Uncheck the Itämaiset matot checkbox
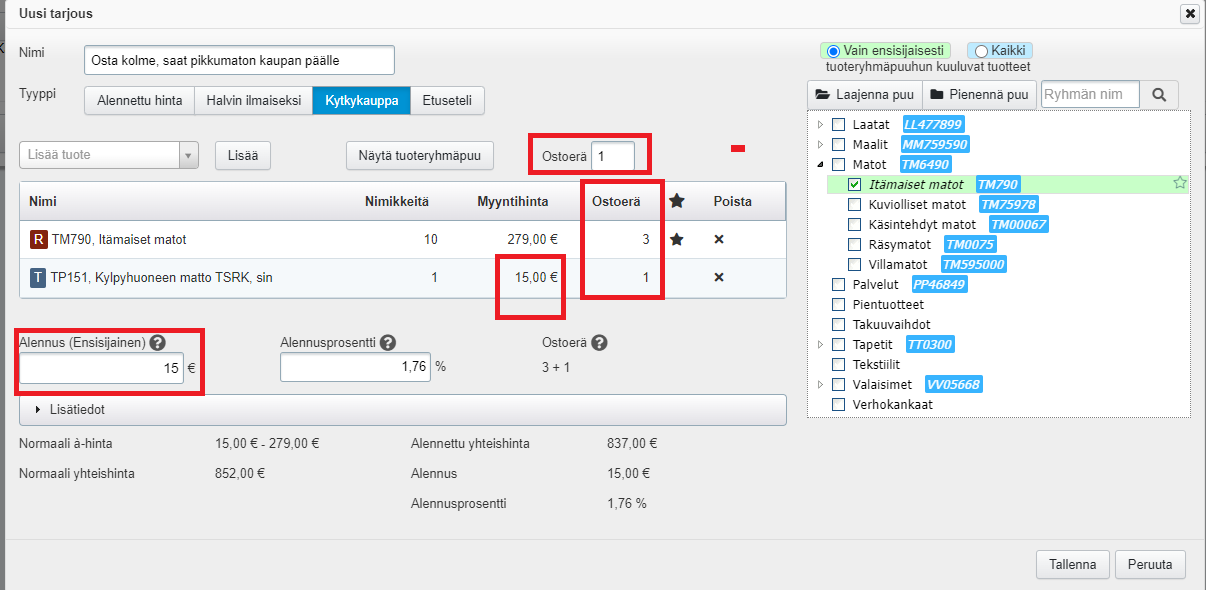The height and width of the screenshot is (590, 1206). point(854,184)
